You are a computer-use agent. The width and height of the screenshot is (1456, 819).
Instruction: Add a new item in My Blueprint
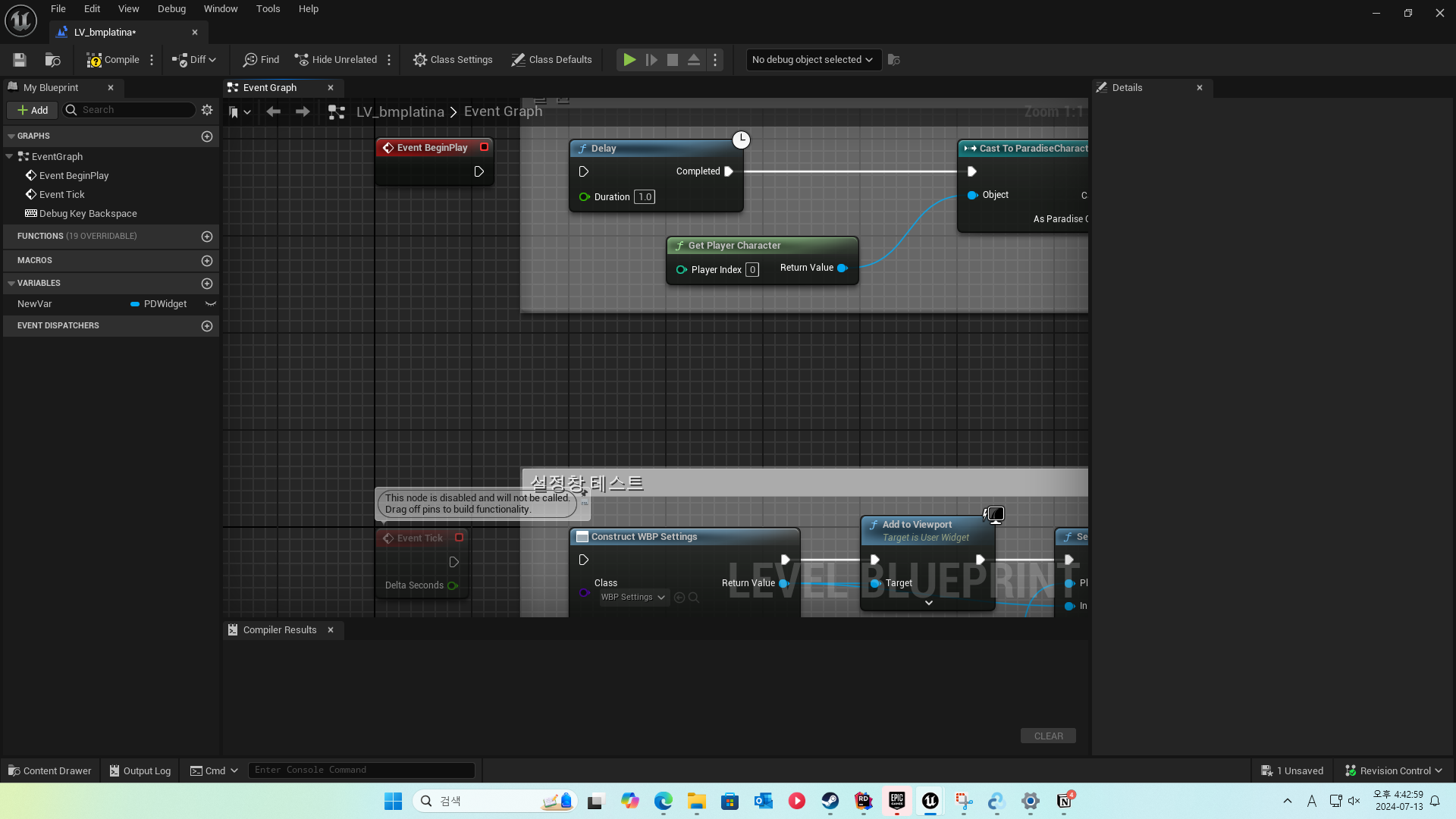(x=33, y=110)
